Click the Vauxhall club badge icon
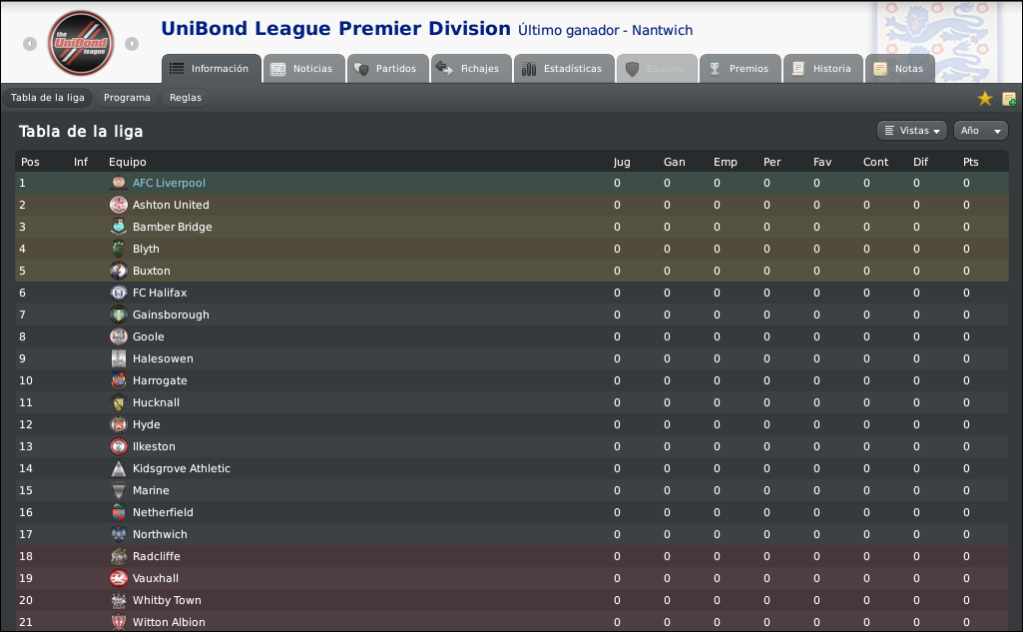The width and height of the screenshot is (1023, 632). (x=118, y=578)
